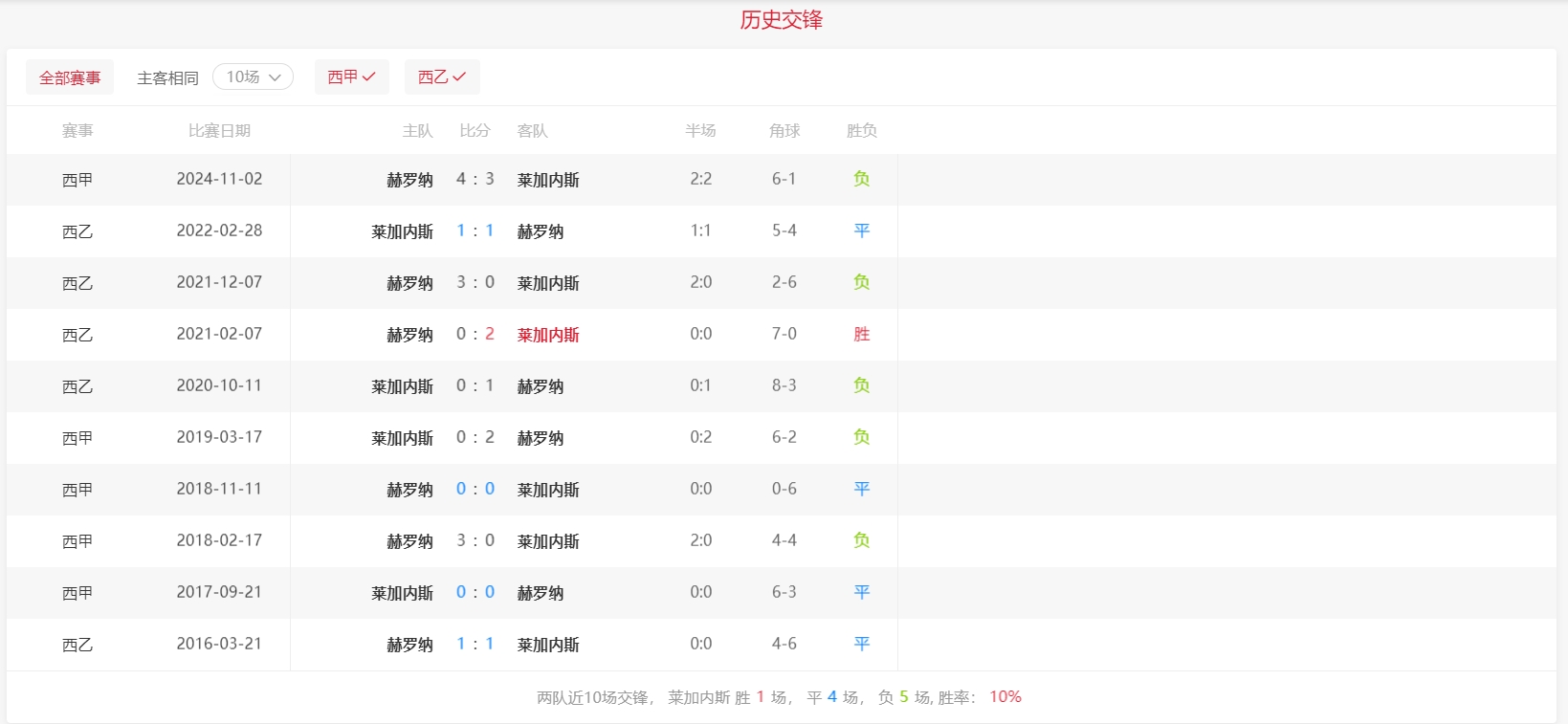This screenshot has width=1568, height=724.
Task: Click the chevron arrow in 10场 selector
Action: tap(276, 77)
